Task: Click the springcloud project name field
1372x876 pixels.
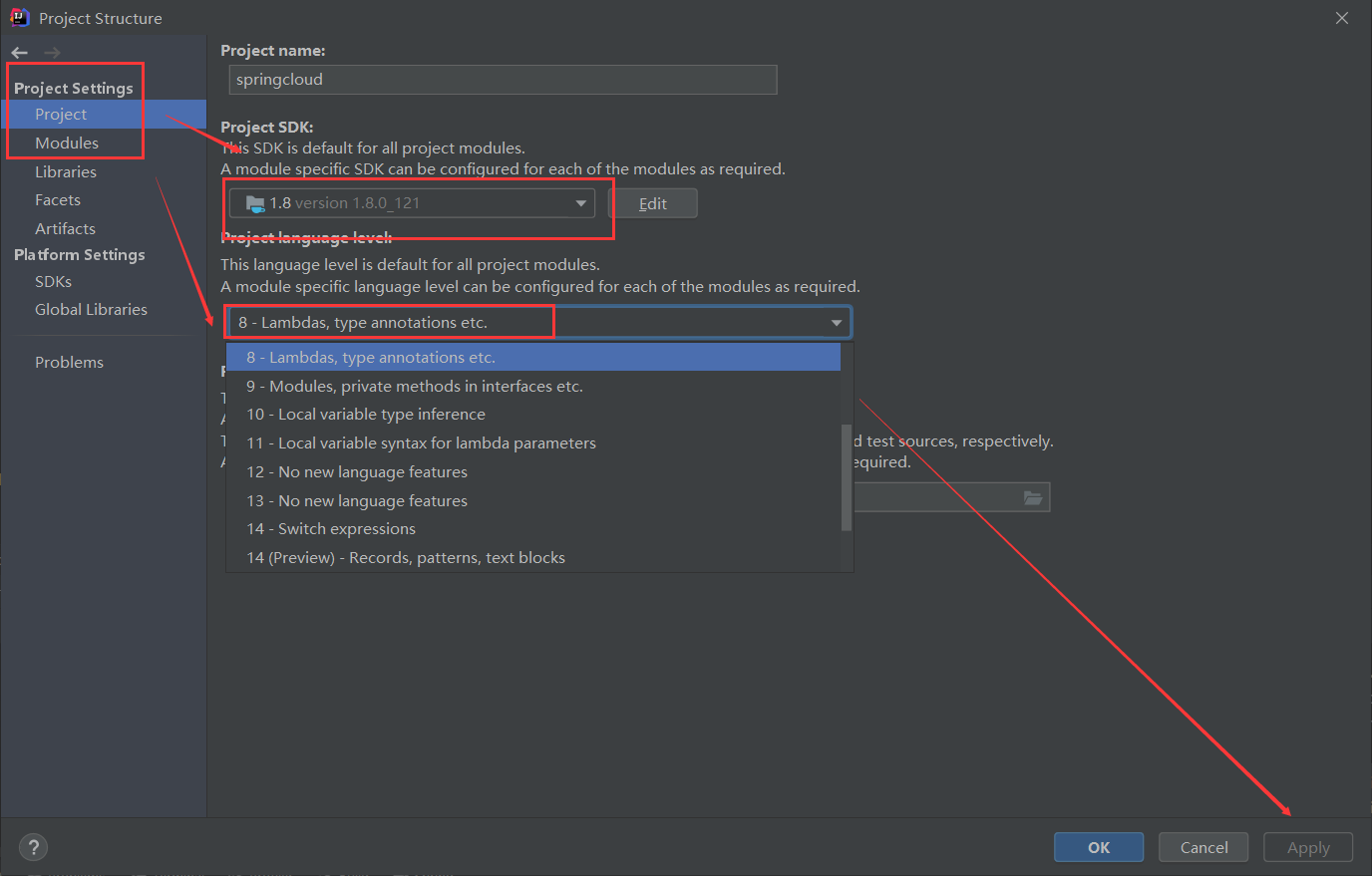Action: pyautogui.click(x=502, y=80)
